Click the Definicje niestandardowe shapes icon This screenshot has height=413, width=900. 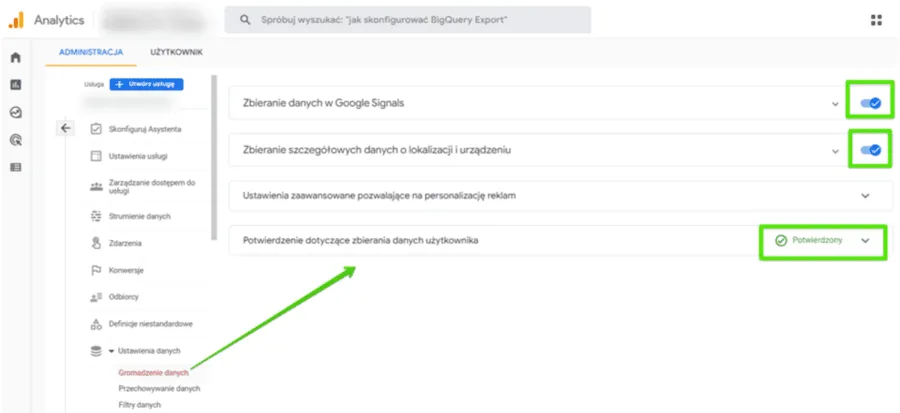click(x=96, y=324)
